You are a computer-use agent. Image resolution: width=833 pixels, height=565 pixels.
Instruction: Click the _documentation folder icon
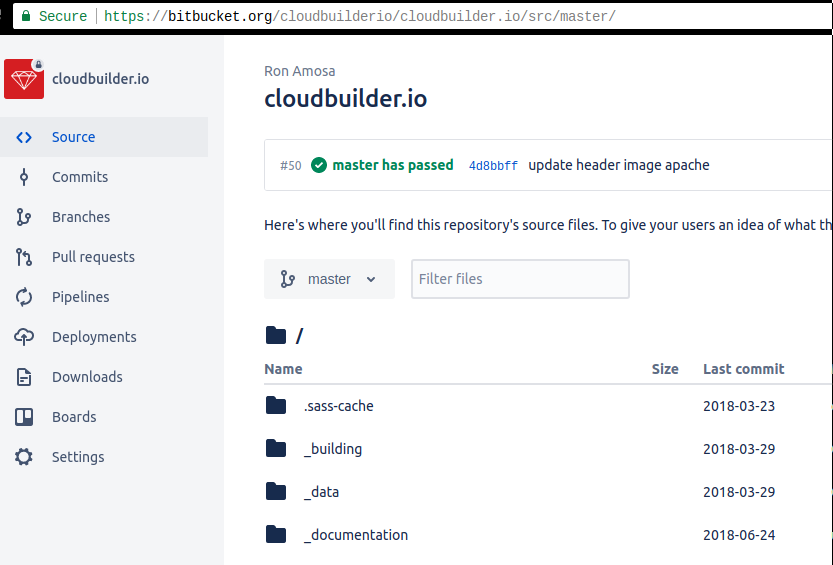click(x=276, y=534)
